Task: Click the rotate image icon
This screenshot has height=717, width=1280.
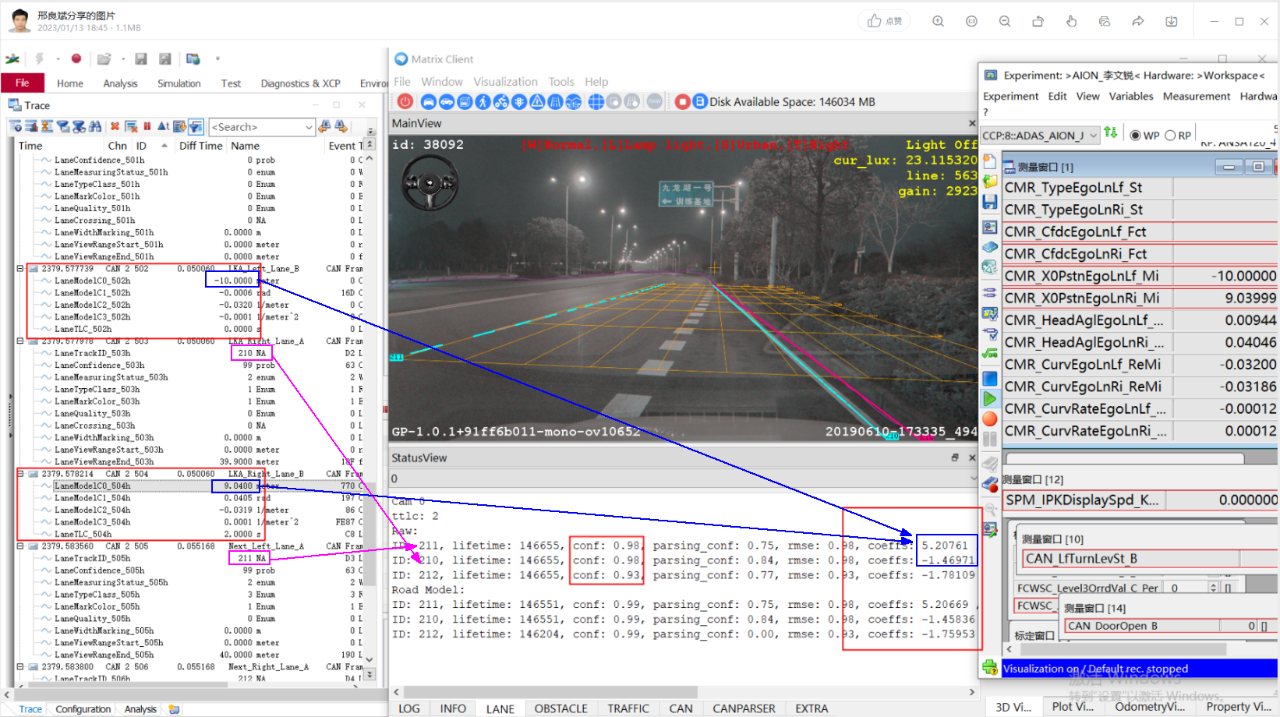Action: point(1037,21)
